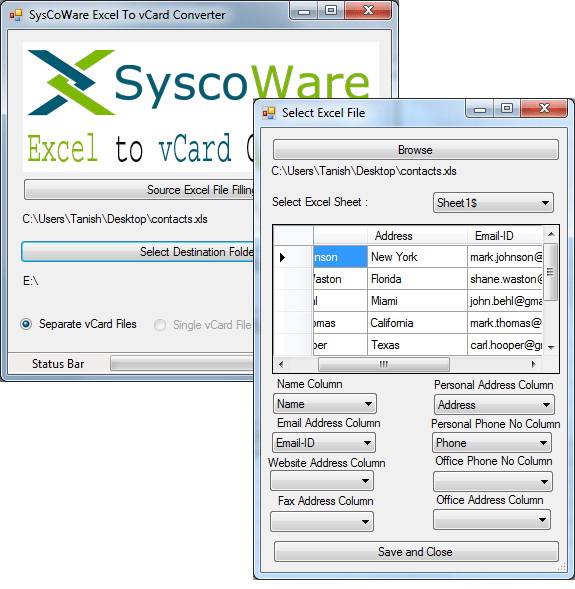Image resolution: width=575 pixels, height=589 pixels.
Task: Click the john.behl email cell
Action: coord(504,301)
